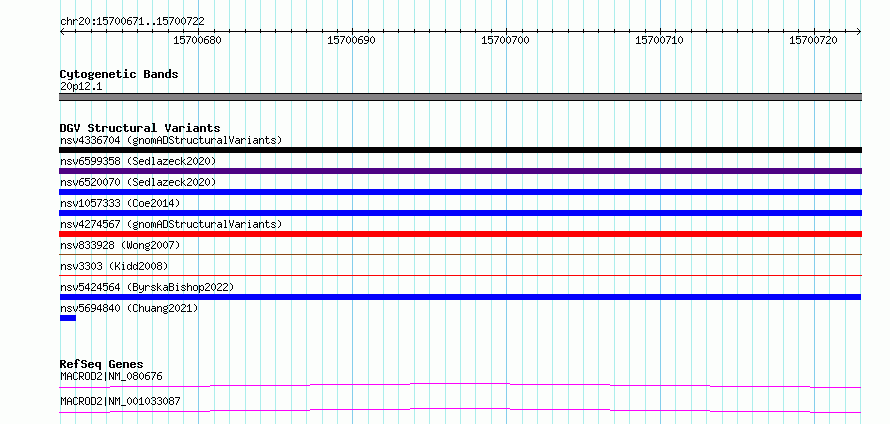Click the chr20:15700671..15700722 coordinate label
The height and width of the screenshot is (424, 890).
coord(132,22)
